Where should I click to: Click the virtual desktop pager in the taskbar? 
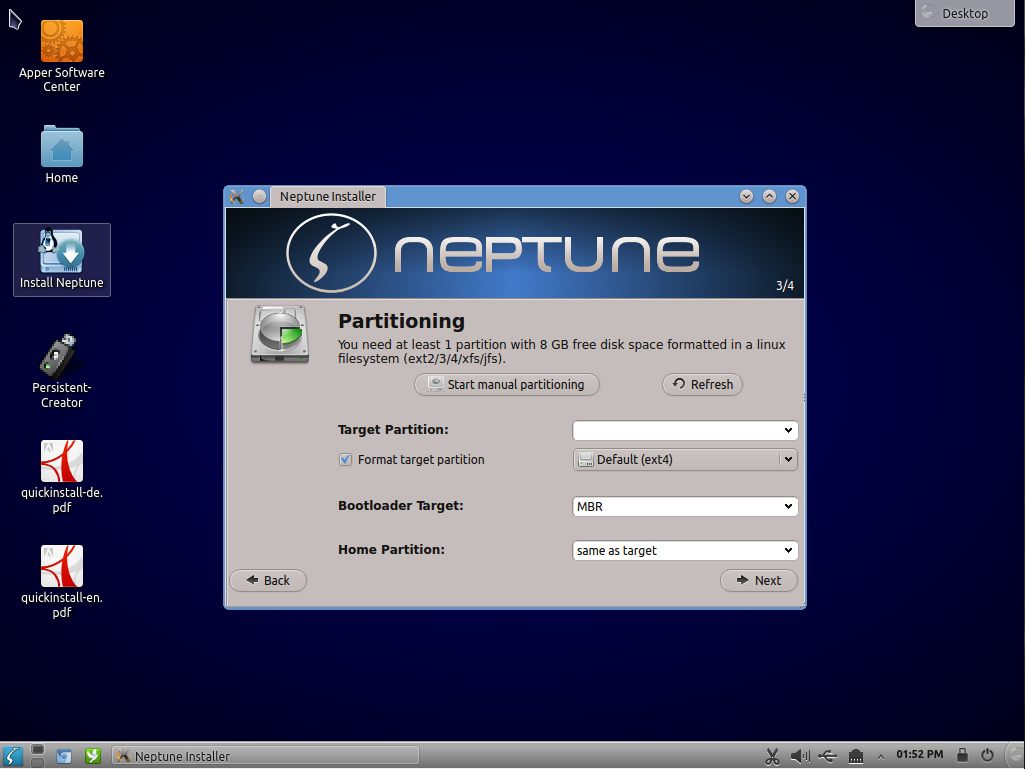38,756
